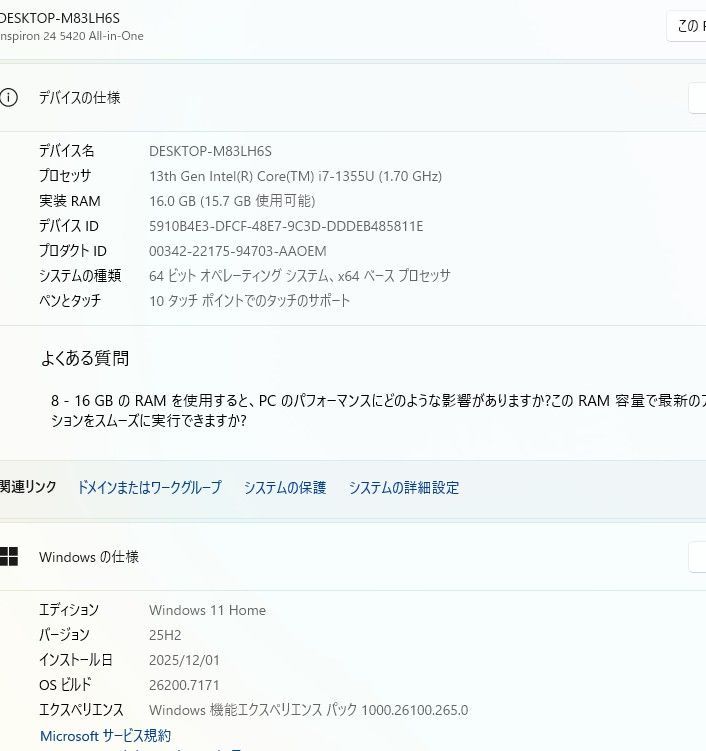Click the インストール日 label
706x751 pixels.
coord(76,660)
